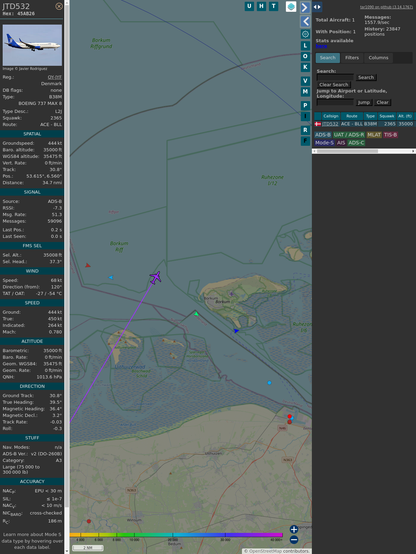Click the L map control button
416x554 pixels.
(305, 46)
